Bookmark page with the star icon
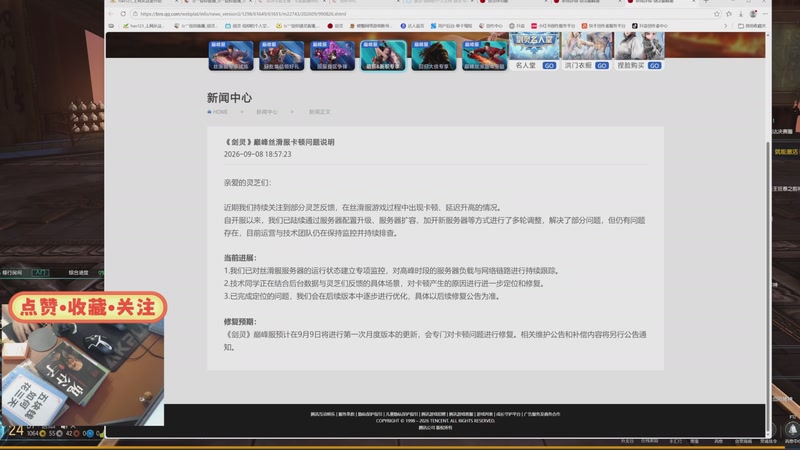800x450 pixels. click(x=717, y=14)
